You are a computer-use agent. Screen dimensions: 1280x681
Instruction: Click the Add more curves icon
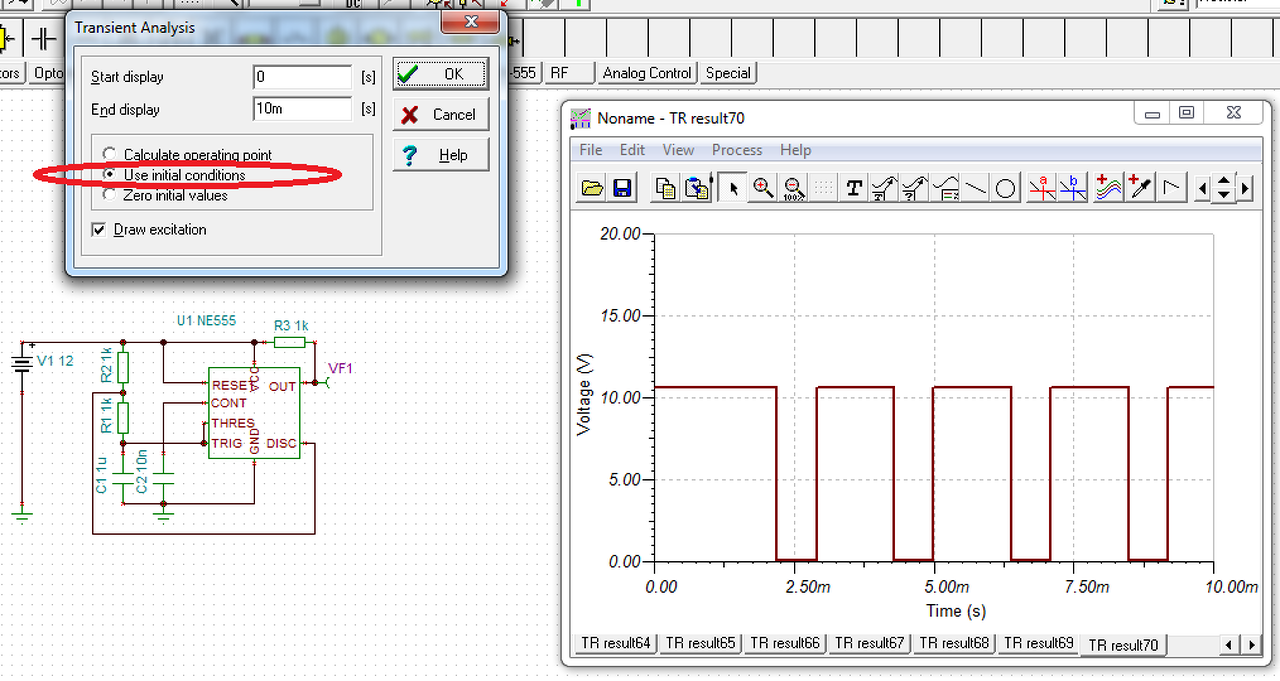[1109, 188]
